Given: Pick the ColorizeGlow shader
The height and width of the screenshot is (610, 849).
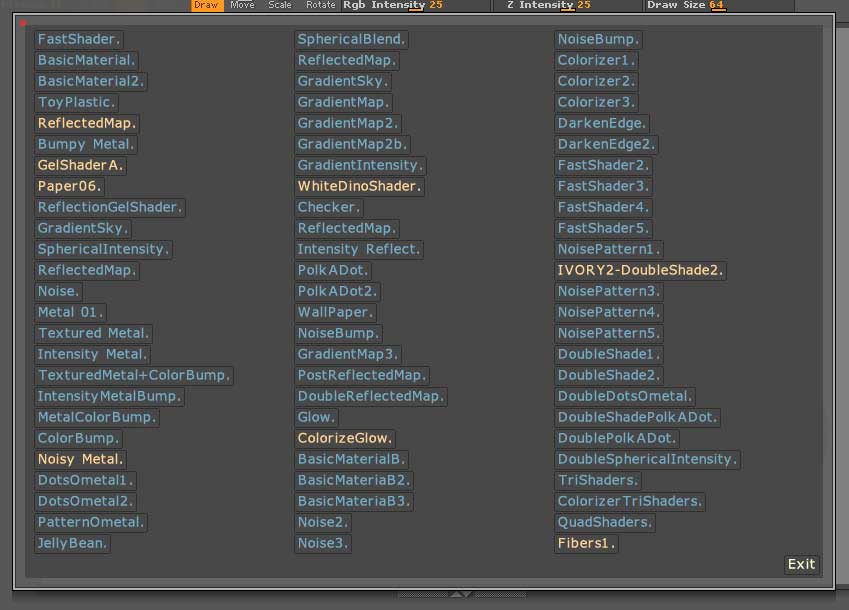Looking at the screenshot, I should point(345,439).
